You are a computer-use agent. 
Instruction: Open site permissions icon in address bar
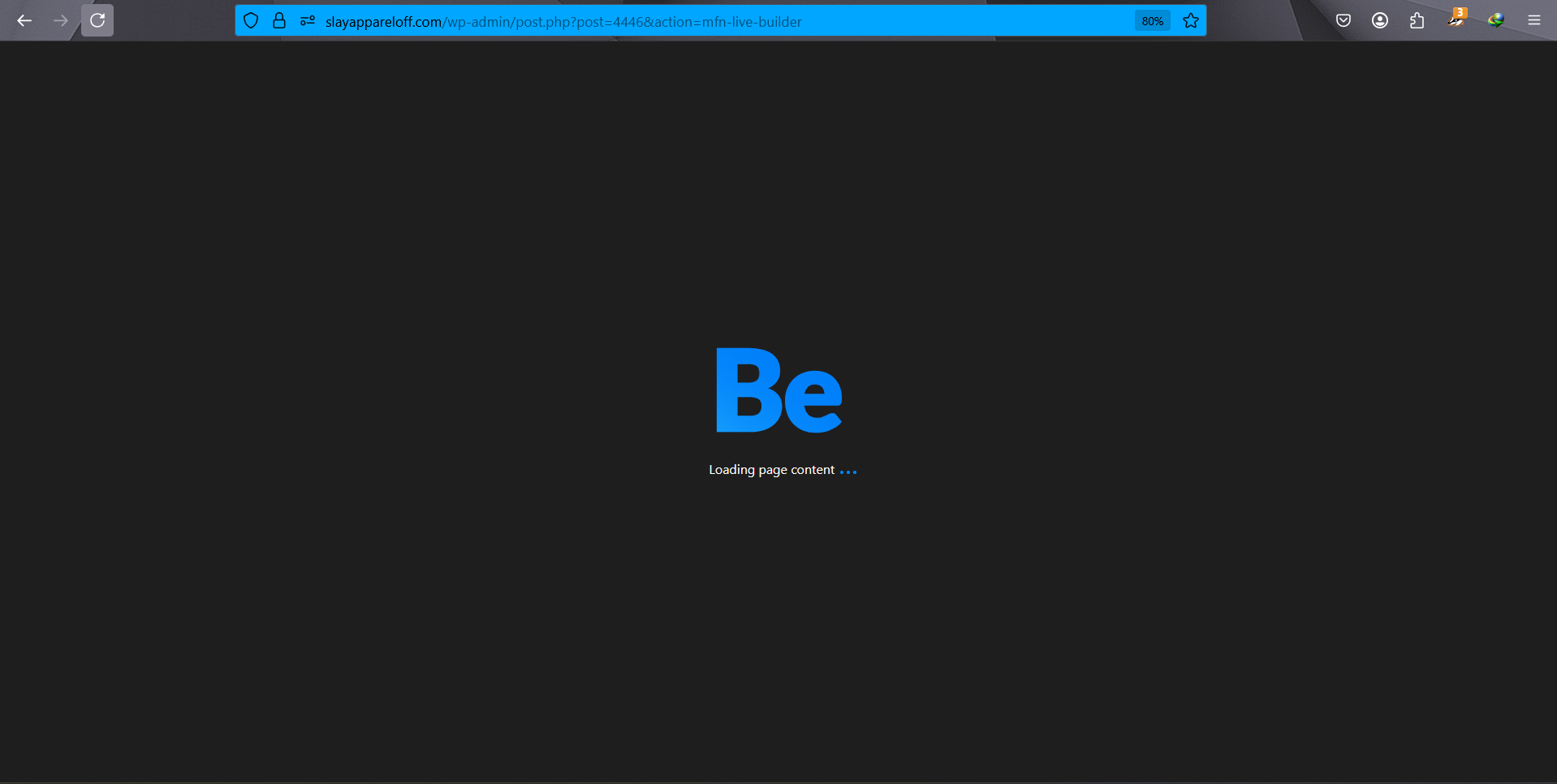click(x=307, y=21)
